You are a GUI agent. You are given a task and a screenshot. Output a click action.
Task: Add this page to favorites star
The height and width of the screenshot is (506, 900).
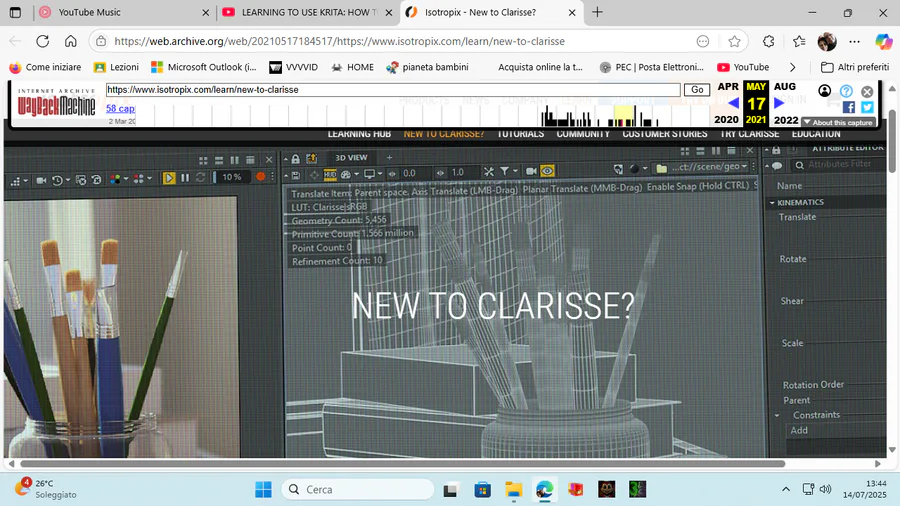click(x=734, y=41)
